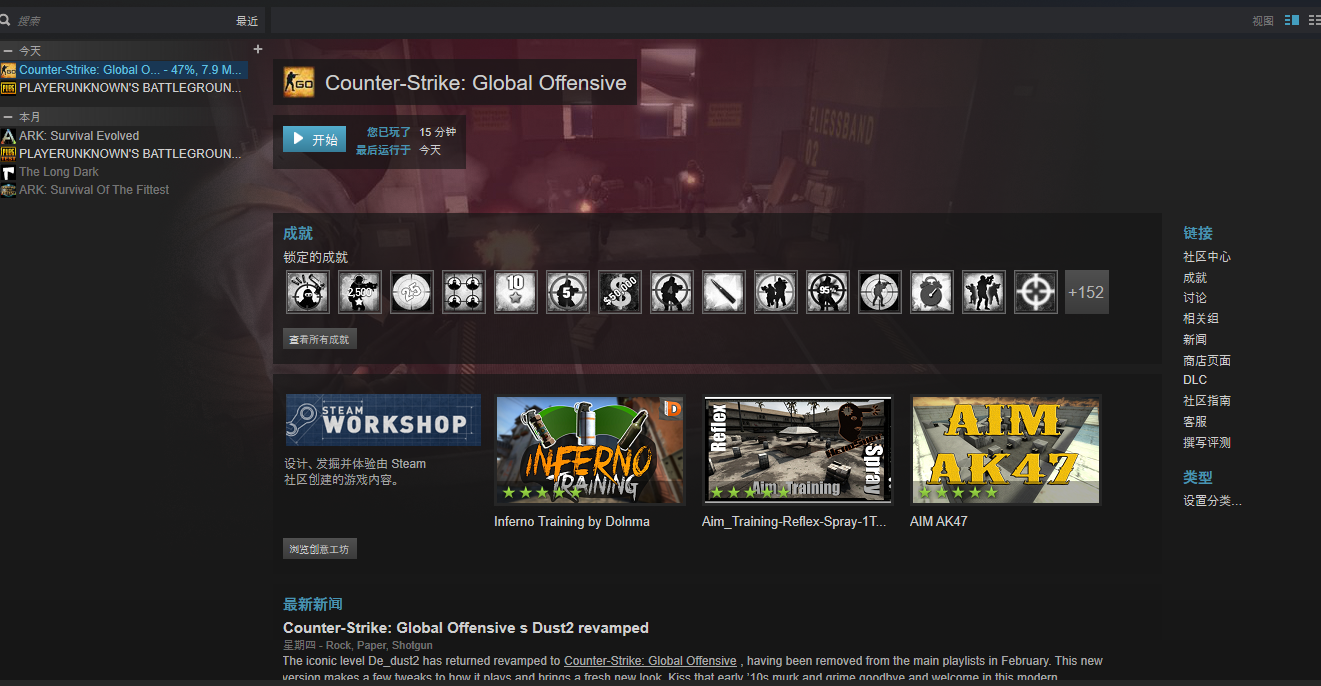Click the 'AIM AK47' title text

pos(939,521)
